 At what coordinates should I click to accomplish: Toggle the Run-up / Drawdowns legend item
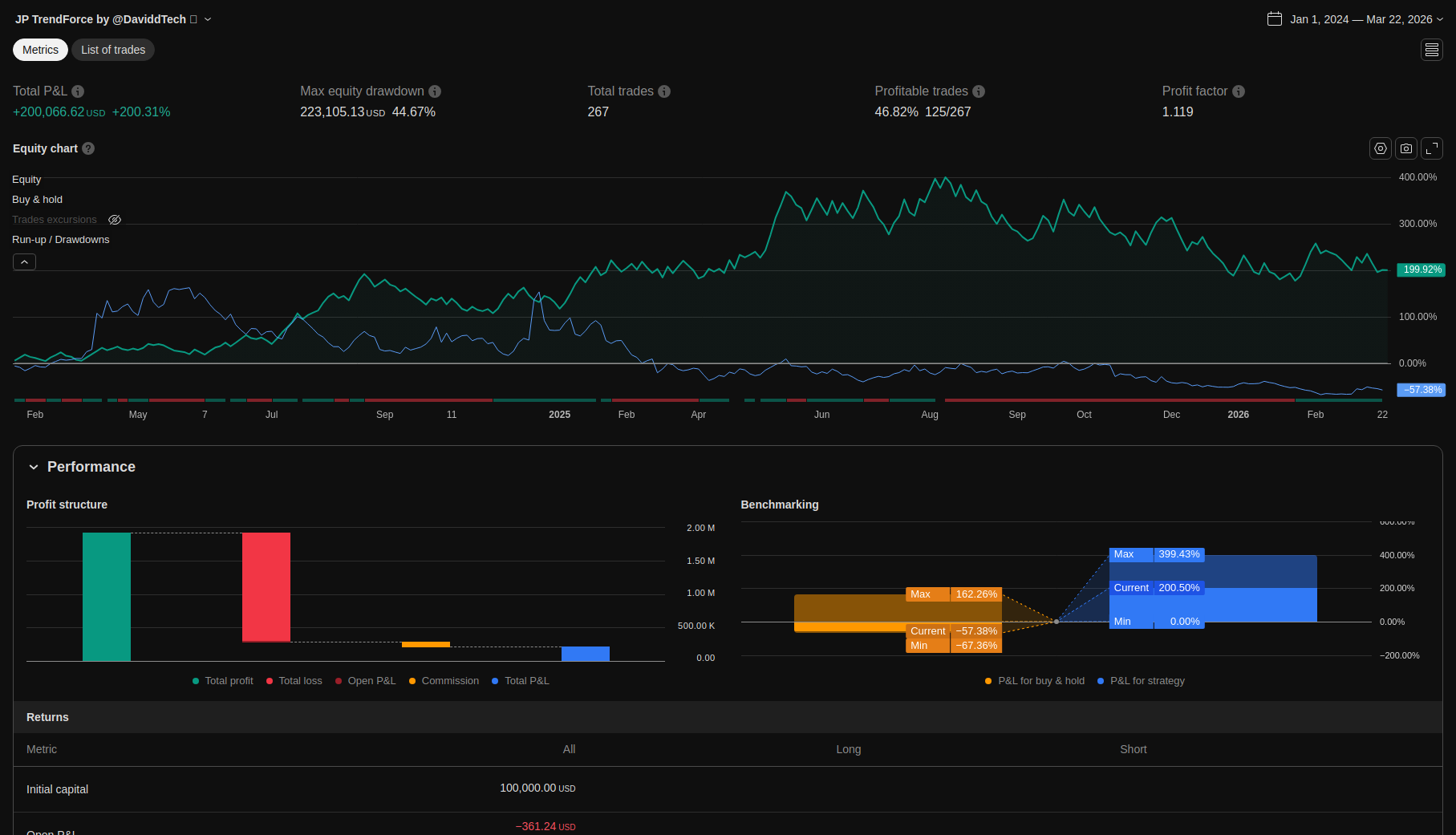[x=61, y=240]
